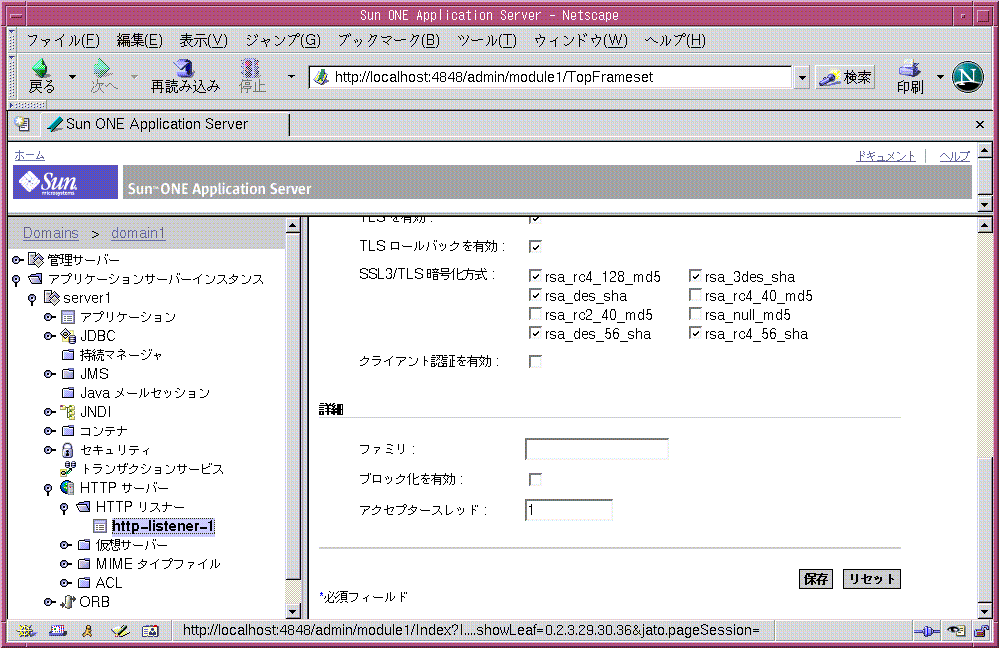Expand the JMS tree node
Screen dimensions: 999x648
point(50,374)
